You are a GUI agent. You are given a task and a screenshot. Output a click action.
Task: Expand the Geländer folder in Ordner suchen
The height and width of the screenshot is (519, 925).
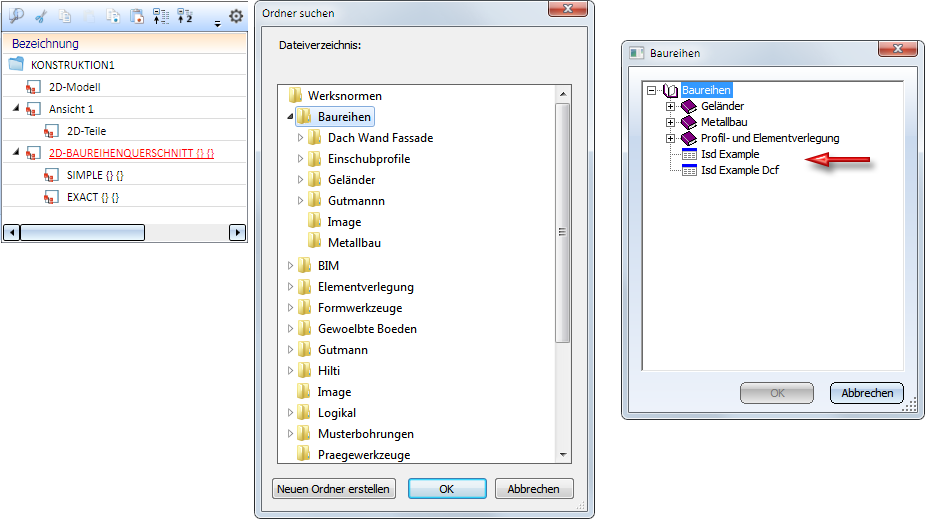pos(300,179)
